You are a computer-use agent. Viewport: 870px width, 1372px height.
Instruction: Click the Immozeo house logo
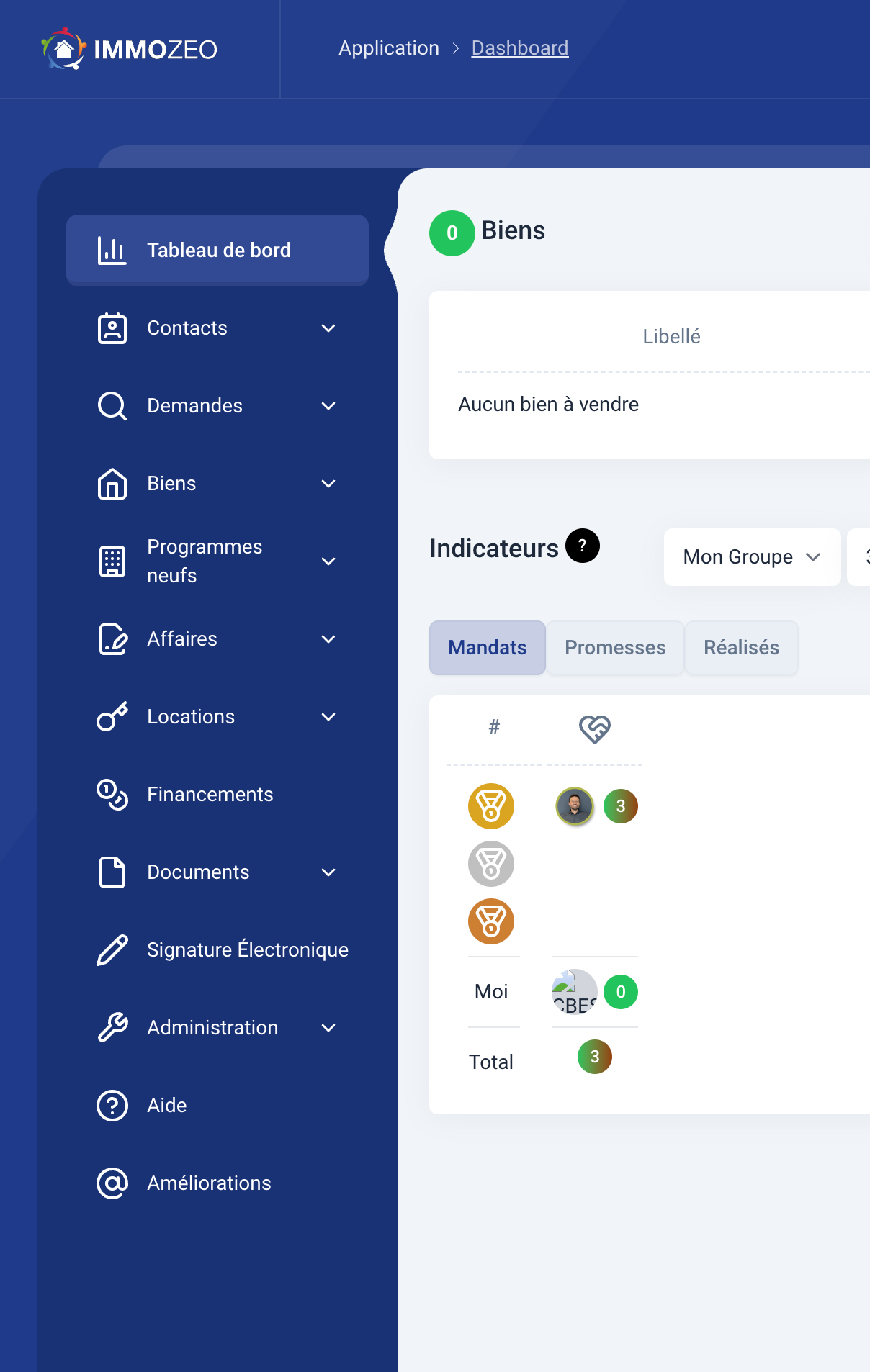coord(64,49)
